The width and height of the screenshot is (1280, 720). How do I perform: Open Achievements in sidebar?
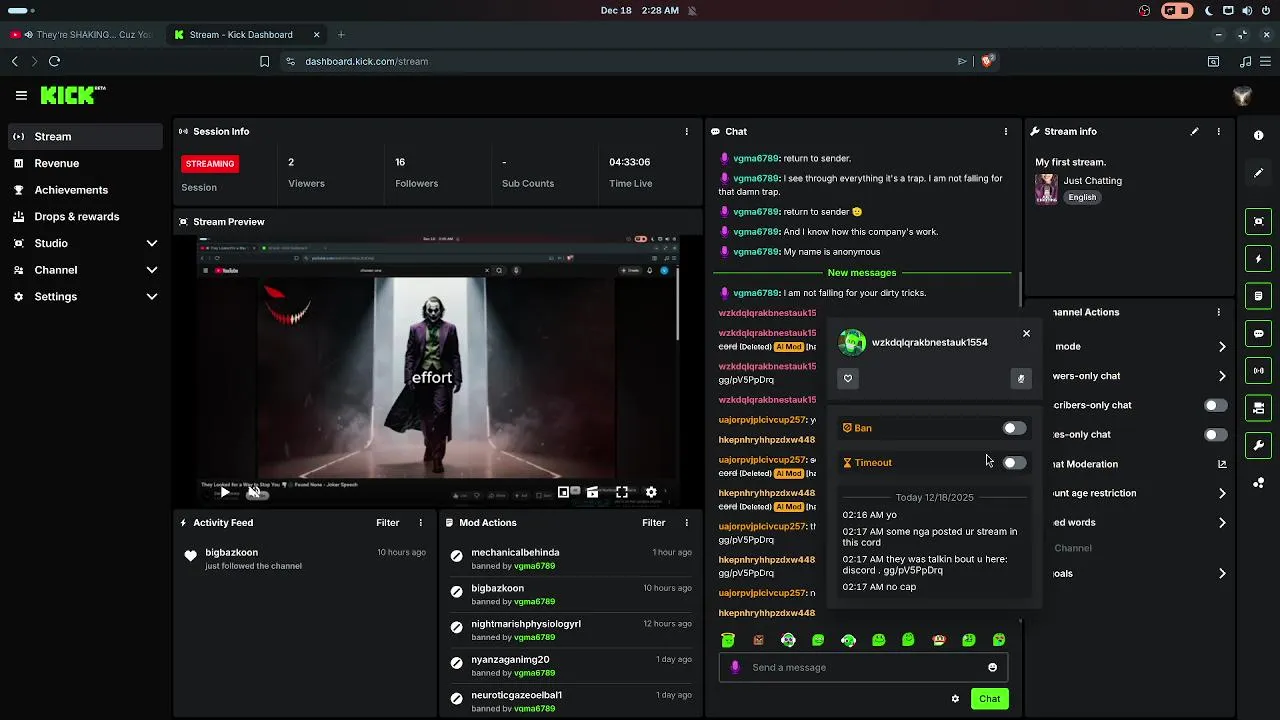tap(85, 190)
